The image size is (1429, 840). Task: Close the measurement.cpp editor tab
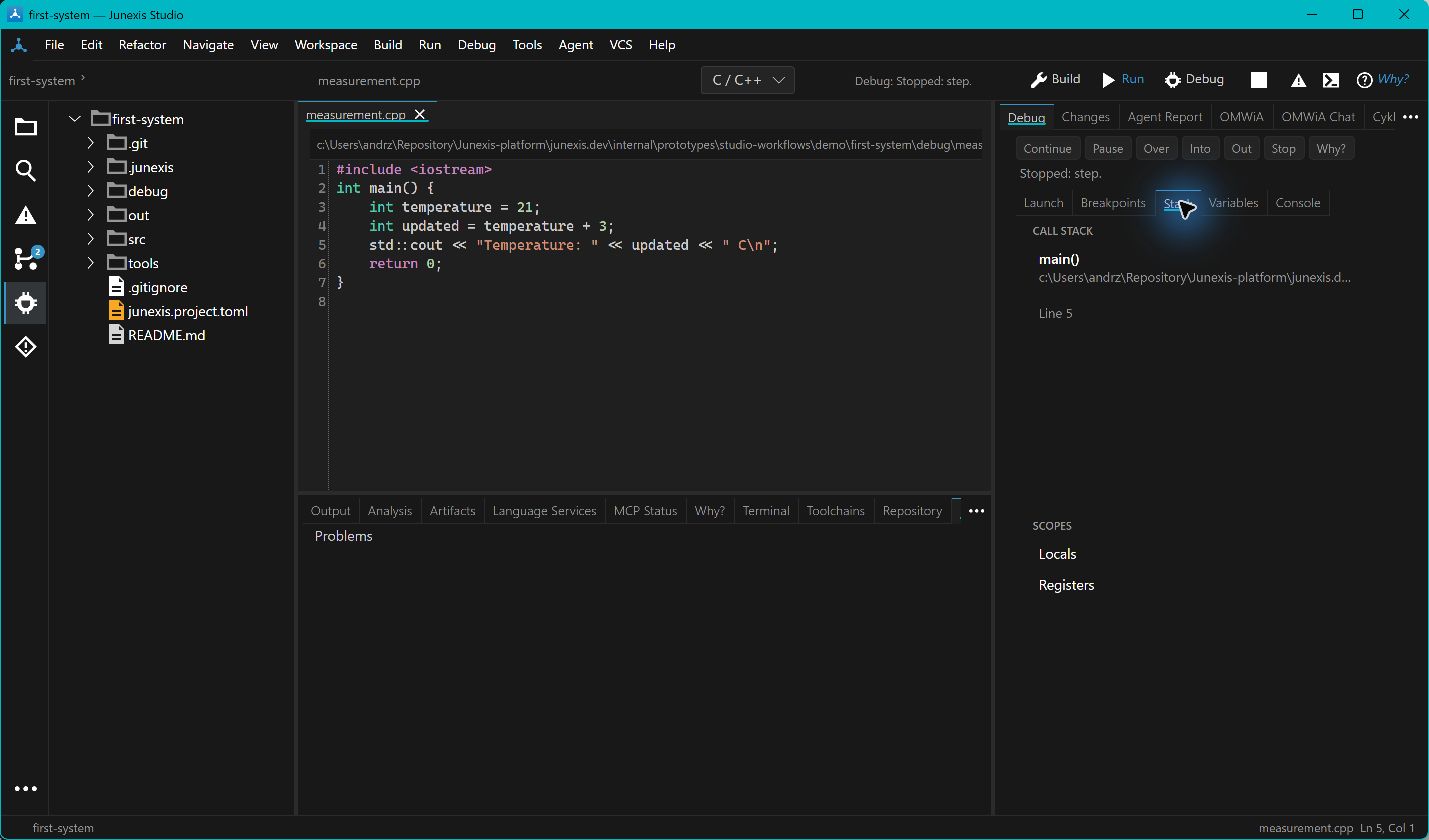420,115
